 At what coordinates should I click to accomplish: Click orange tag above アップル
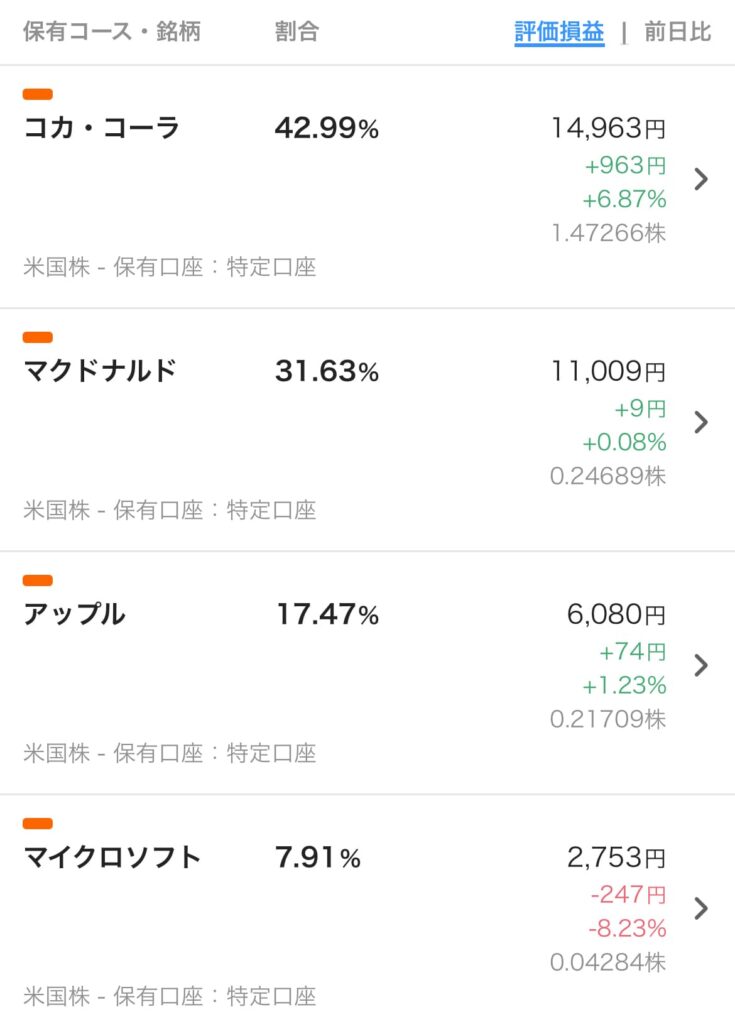(38, 581)
